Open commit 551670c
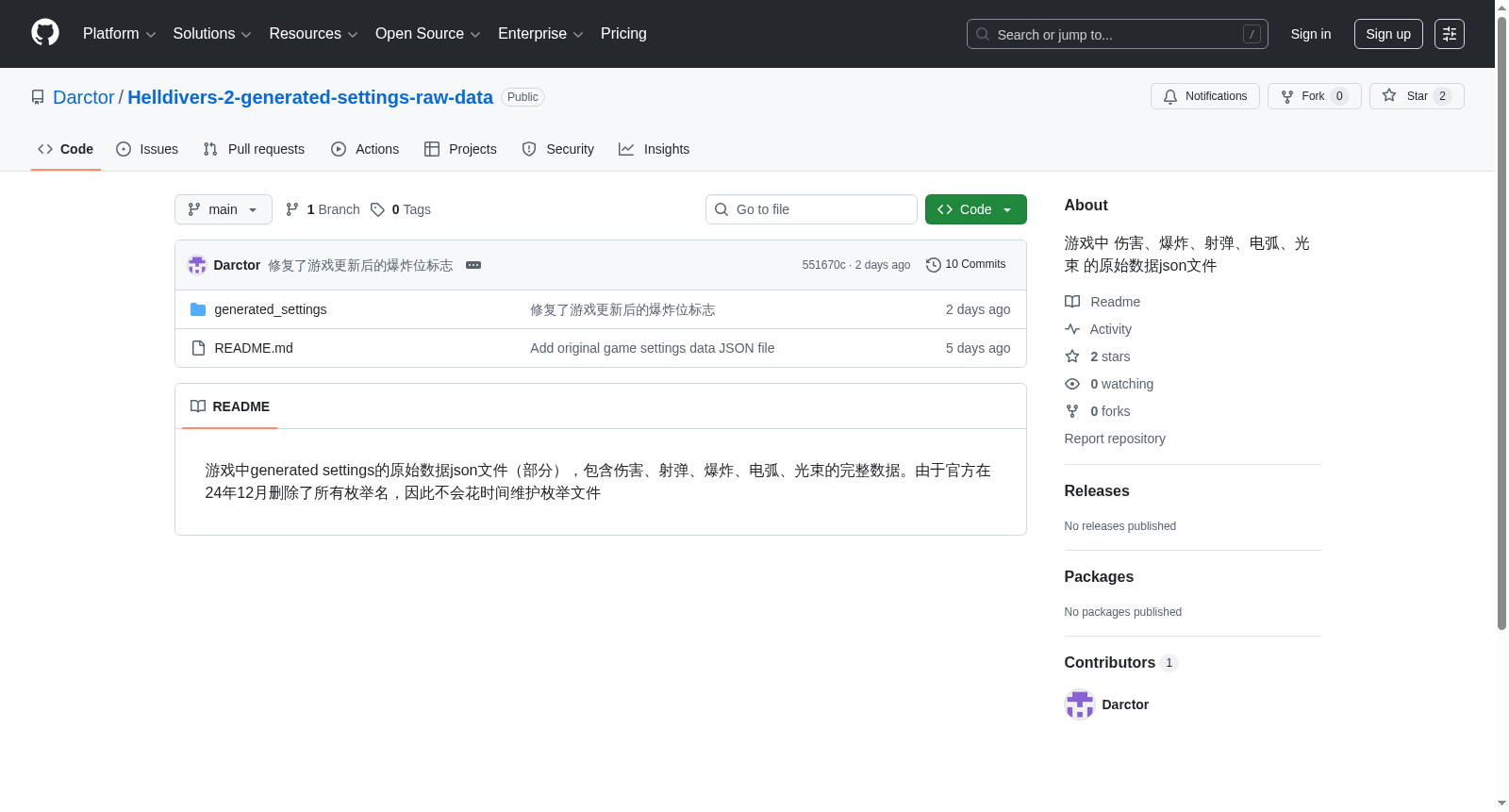The height and width of the screenshot is (812, 1509). coord(823,265)
